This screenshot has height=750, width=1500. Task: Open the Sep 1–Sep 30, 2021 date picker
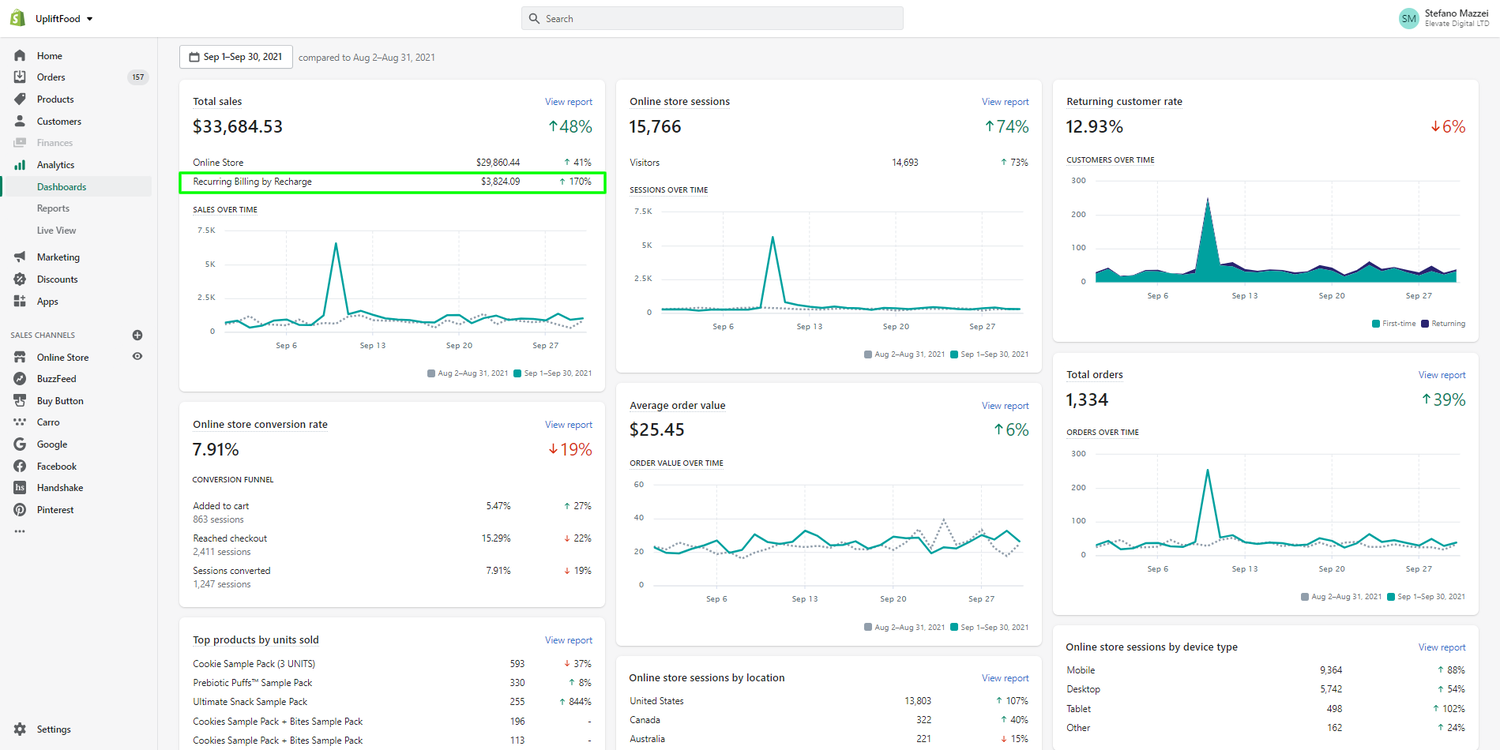tap(236, 57)
